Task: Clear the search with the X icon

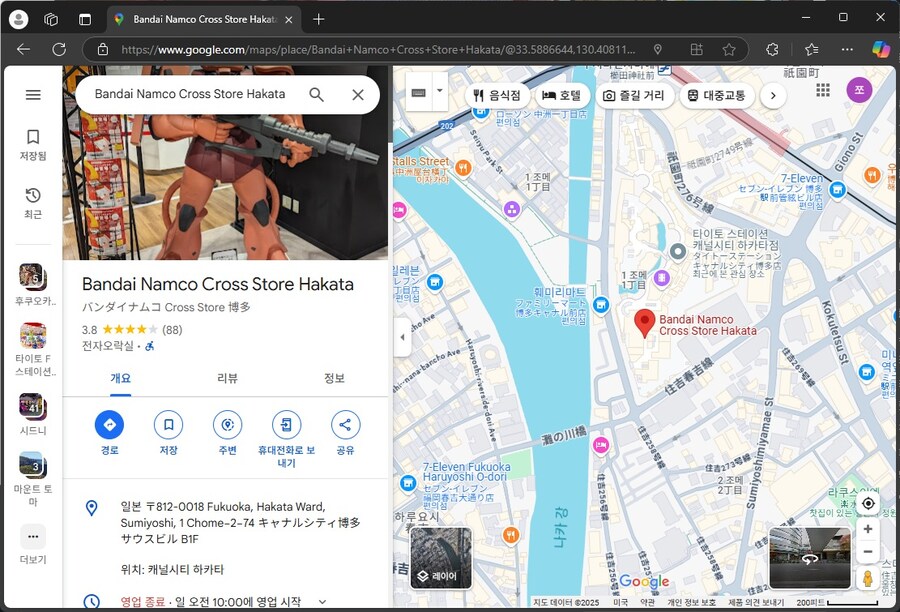Action: (358, 95)
